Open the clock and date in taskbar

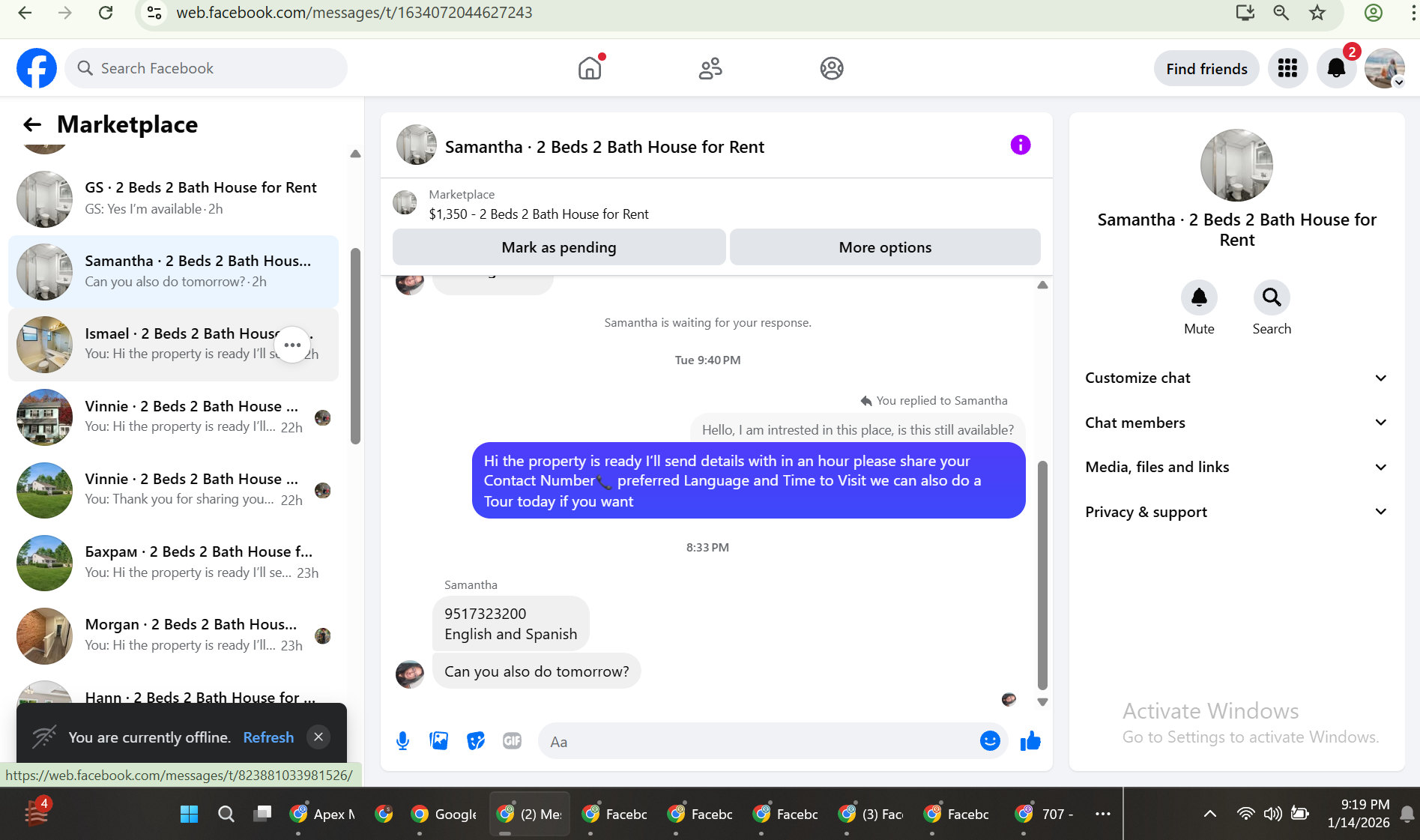click(1359, 814)
